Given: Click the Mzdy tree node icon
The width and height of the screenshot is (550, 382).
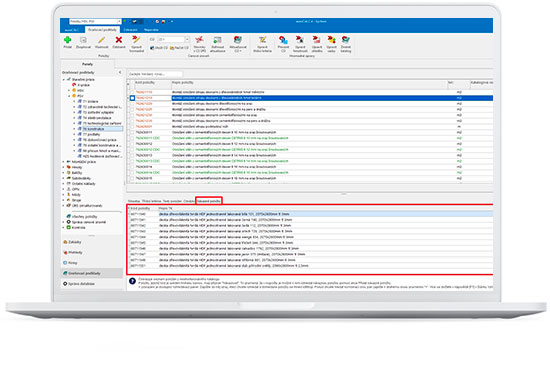Looking at the screenshot, I should click(69, 194).
